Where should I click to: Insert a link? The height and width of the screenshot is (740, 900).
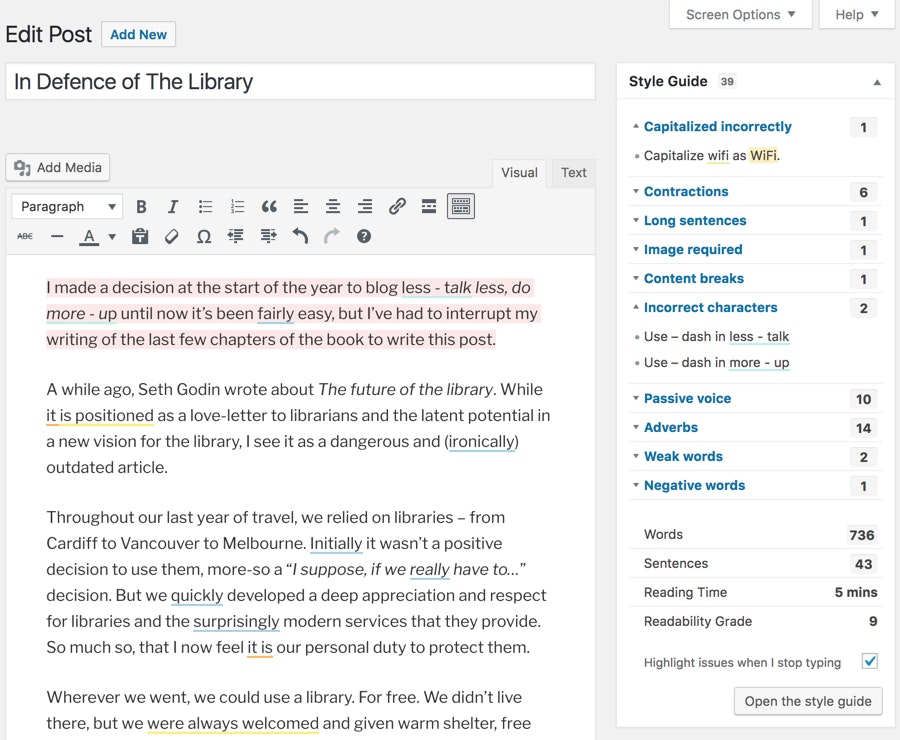pyautogui.click(x=397, y=206)
